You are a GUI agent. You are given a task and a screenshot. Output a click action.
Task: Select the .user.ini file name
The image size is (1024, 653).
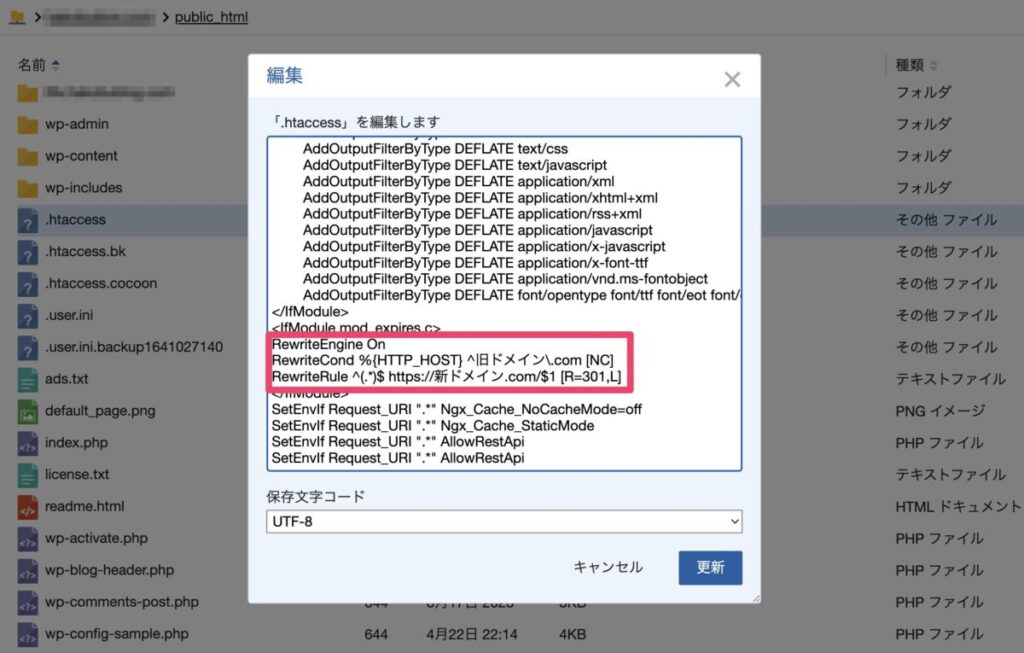69,316
